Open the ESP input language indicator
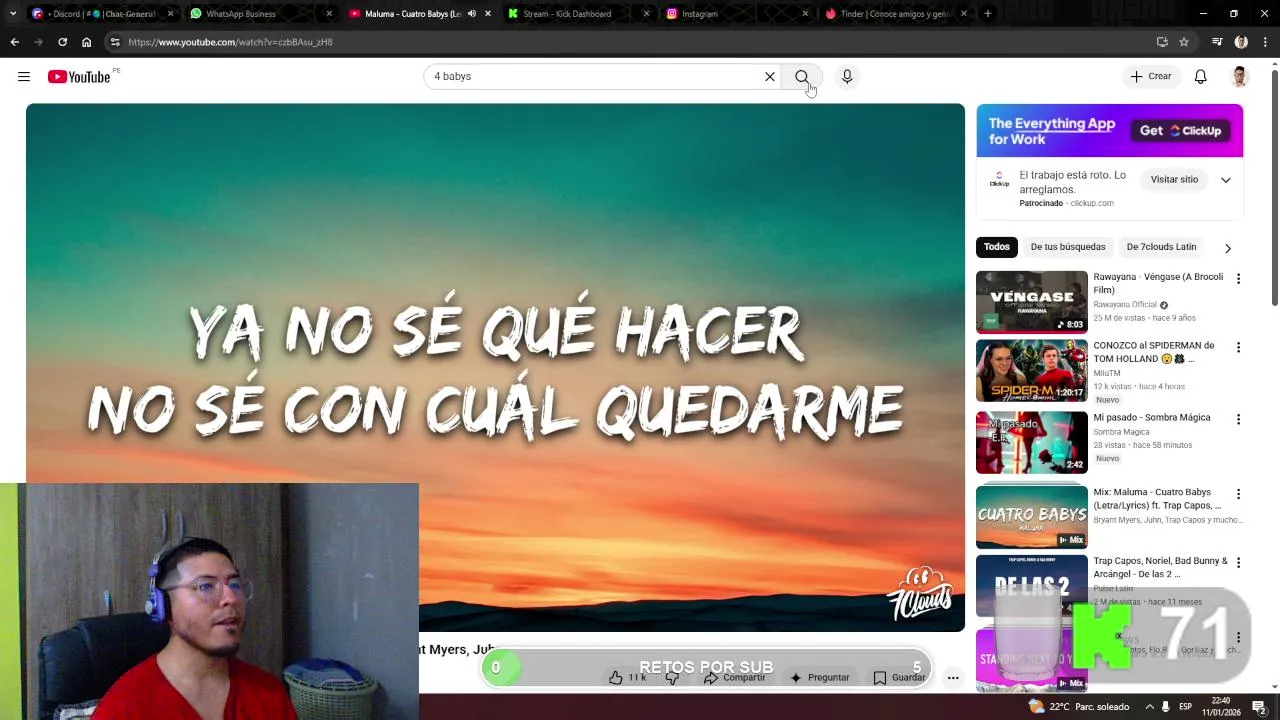 [1186, 707]
